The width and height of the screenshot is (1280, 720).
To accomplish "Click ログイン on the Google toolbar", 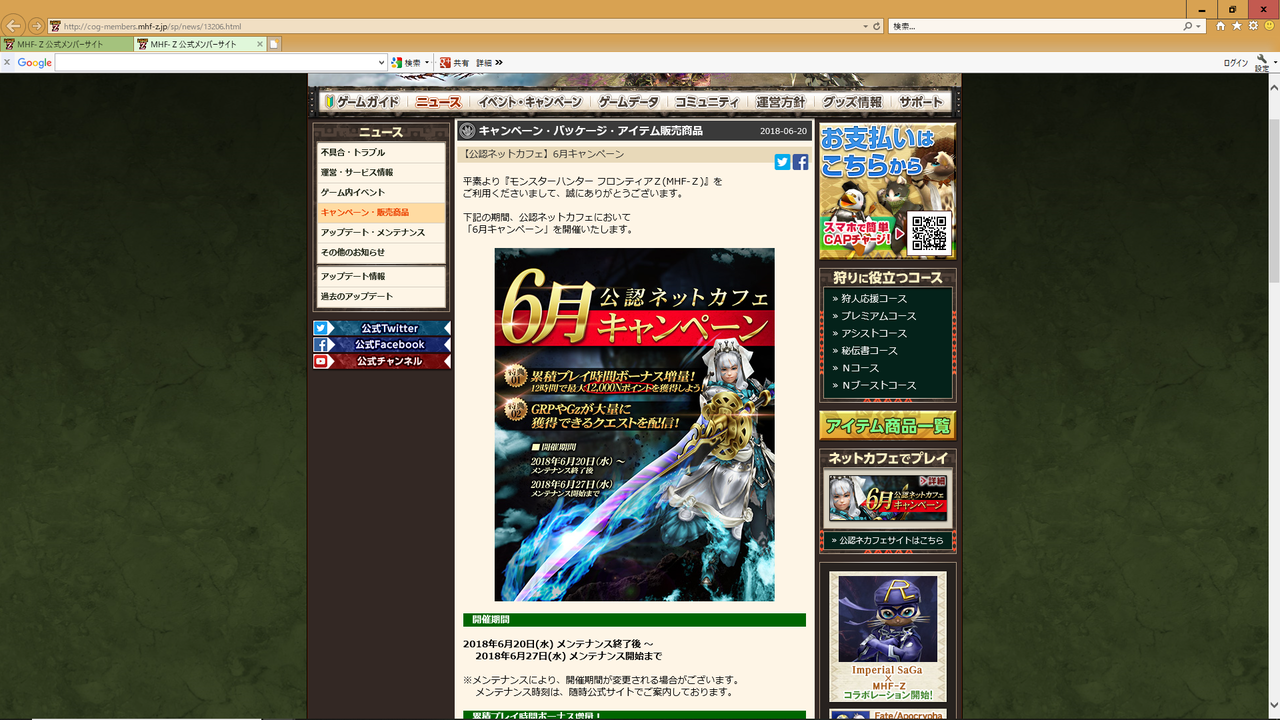I will coord(1236,63).
